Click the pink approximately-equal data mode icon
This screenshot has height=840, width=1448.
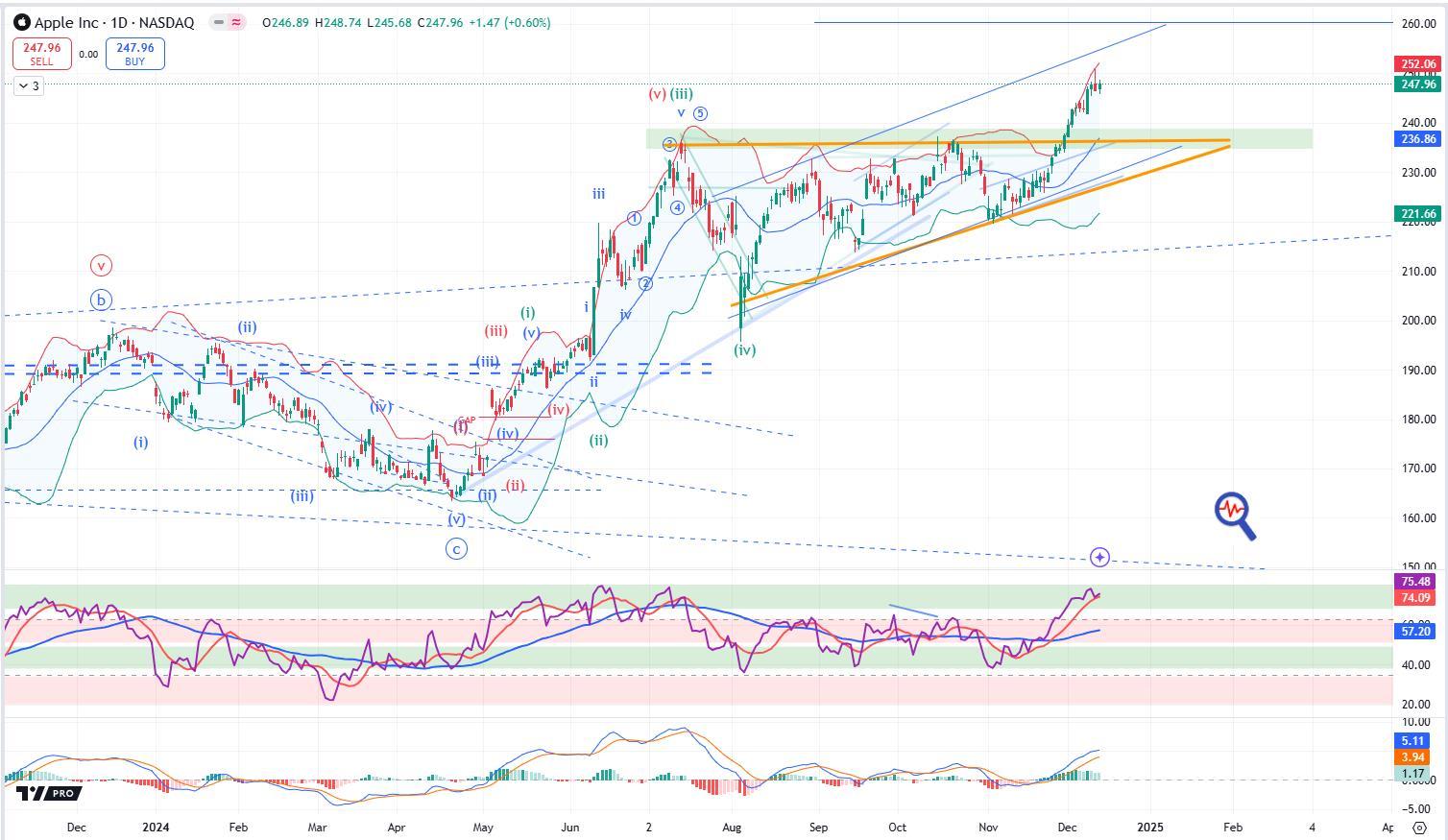pos(236,22)
